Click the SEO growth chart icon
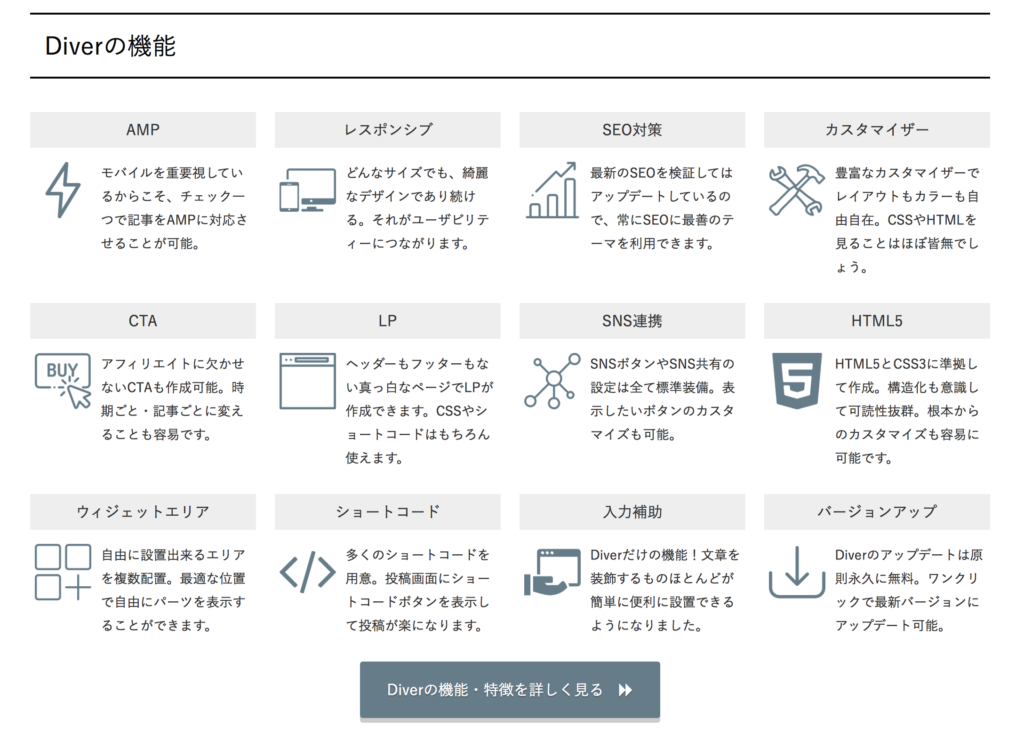This screenshot has height=750, width=1024. (552, 189)
